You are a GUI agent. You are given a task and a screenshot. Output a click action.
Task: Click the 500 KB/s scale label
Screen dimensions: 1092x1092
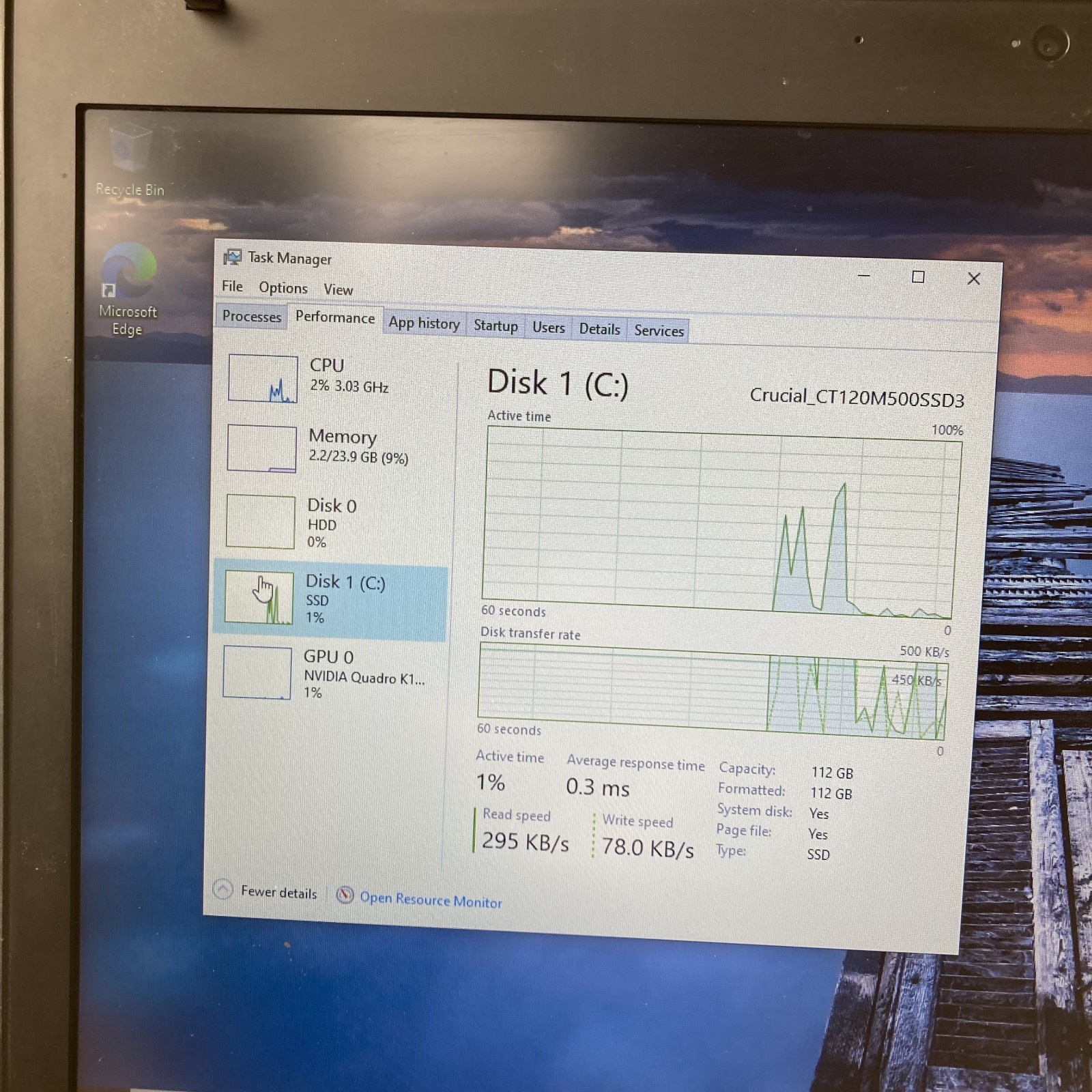coord(924,651)
